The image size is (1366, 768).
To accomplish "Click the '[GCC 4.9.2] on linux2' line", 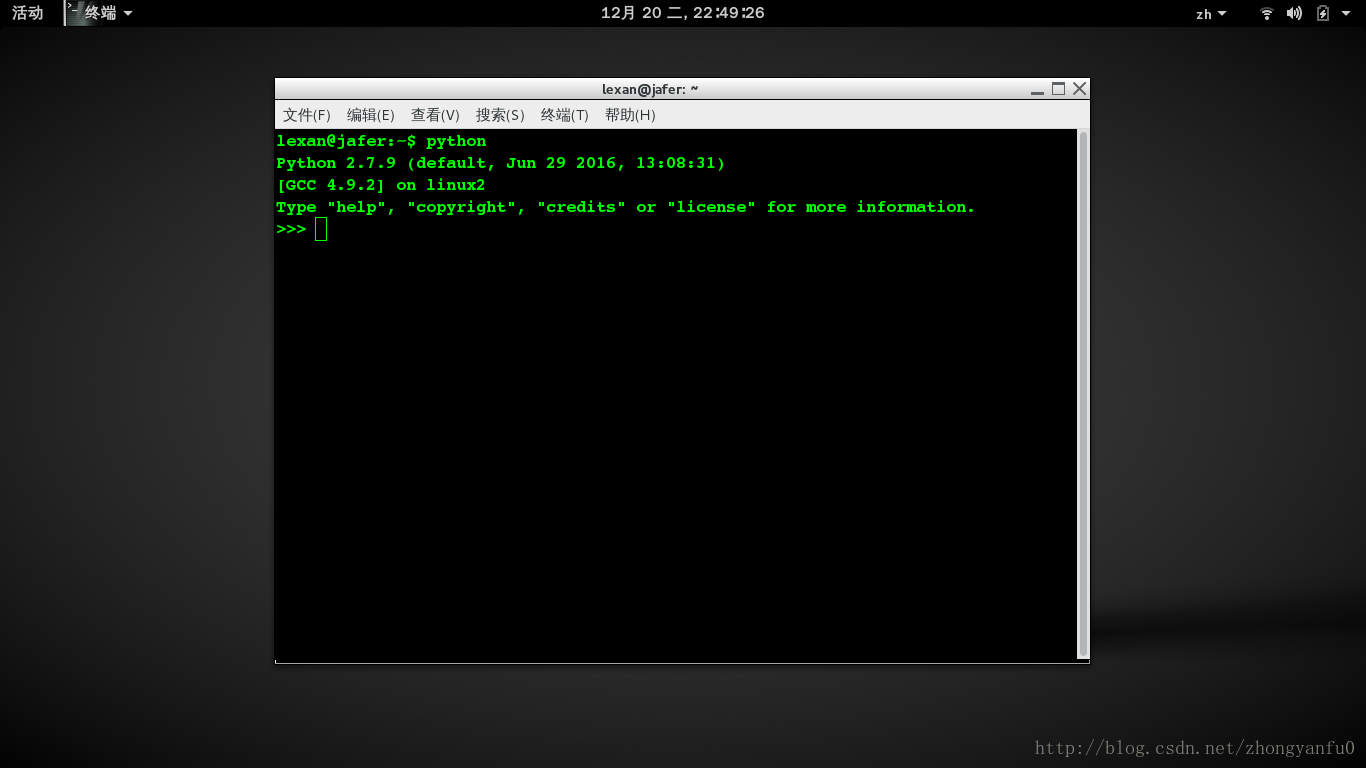I will [x=381, y=185].
